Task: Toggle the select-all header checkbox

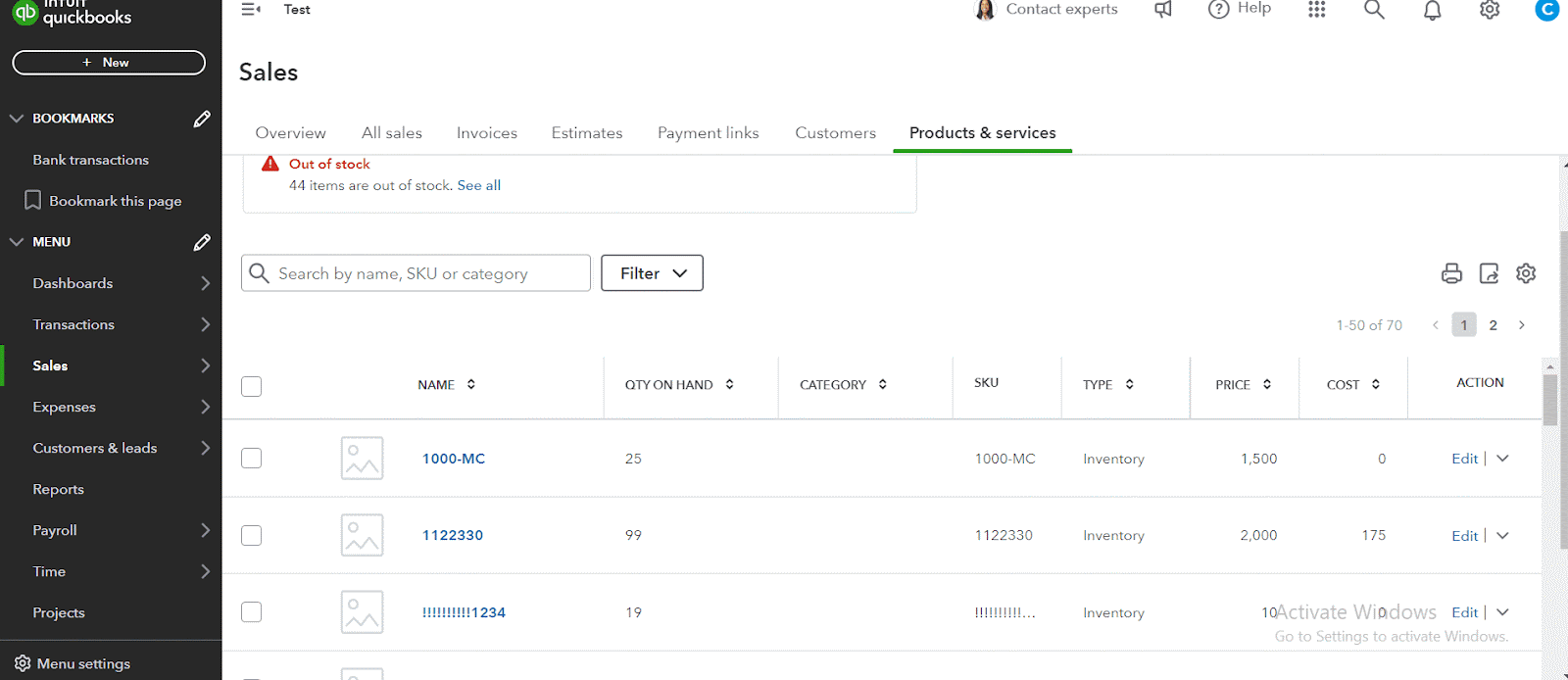Action: (252, 386)
